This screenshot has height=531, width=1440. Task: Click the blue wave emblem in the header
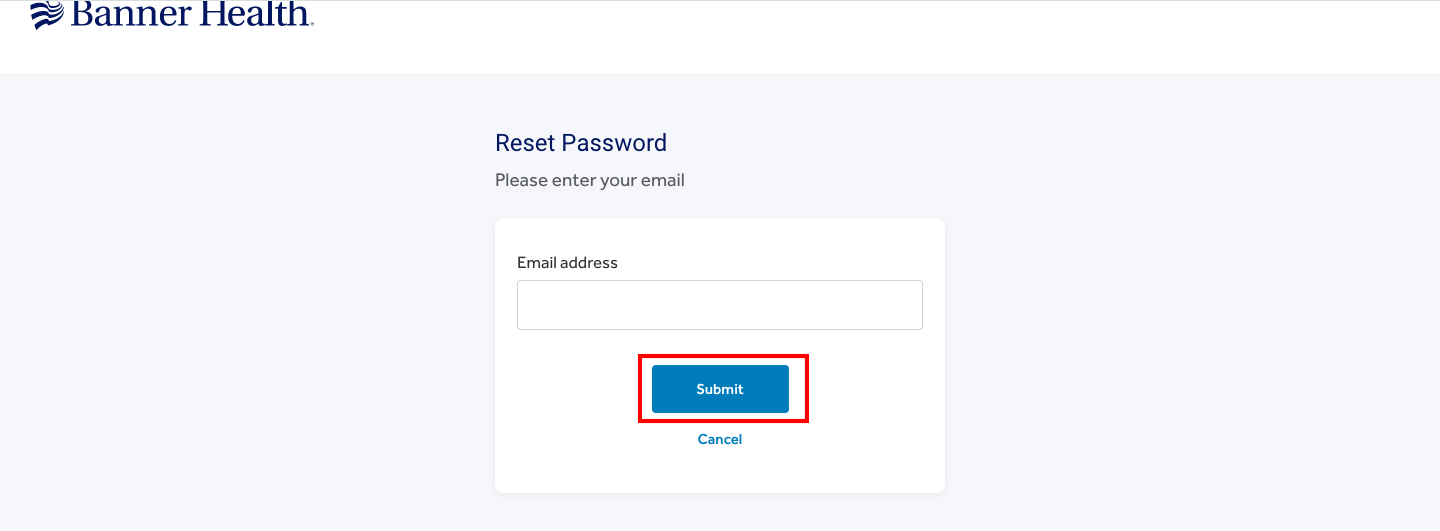(x=47, y=15)
